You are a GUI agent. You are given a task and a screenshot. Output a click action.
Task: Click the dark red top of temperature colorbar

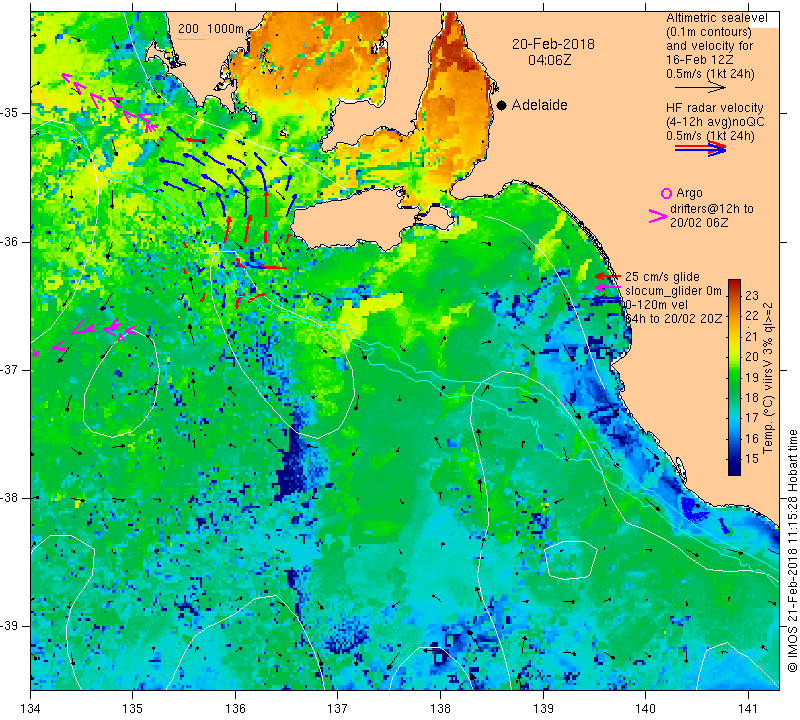pos(734,283)
